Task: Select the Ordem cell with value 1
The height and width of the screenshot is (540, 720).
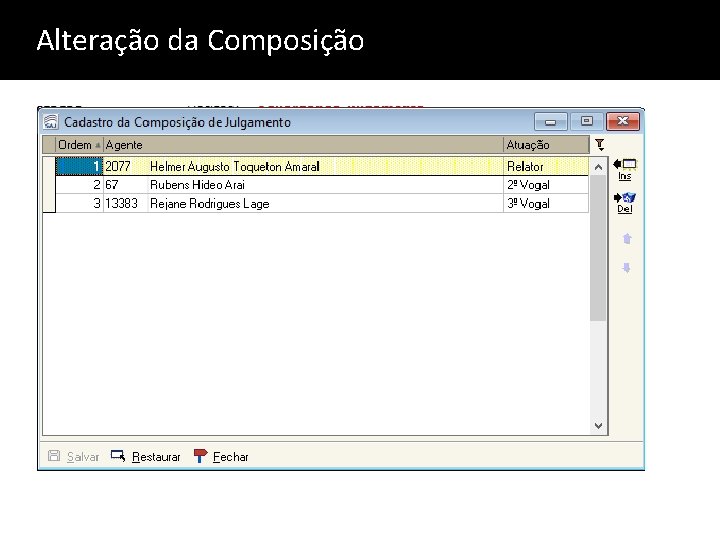Action: (x=79, y=166)
